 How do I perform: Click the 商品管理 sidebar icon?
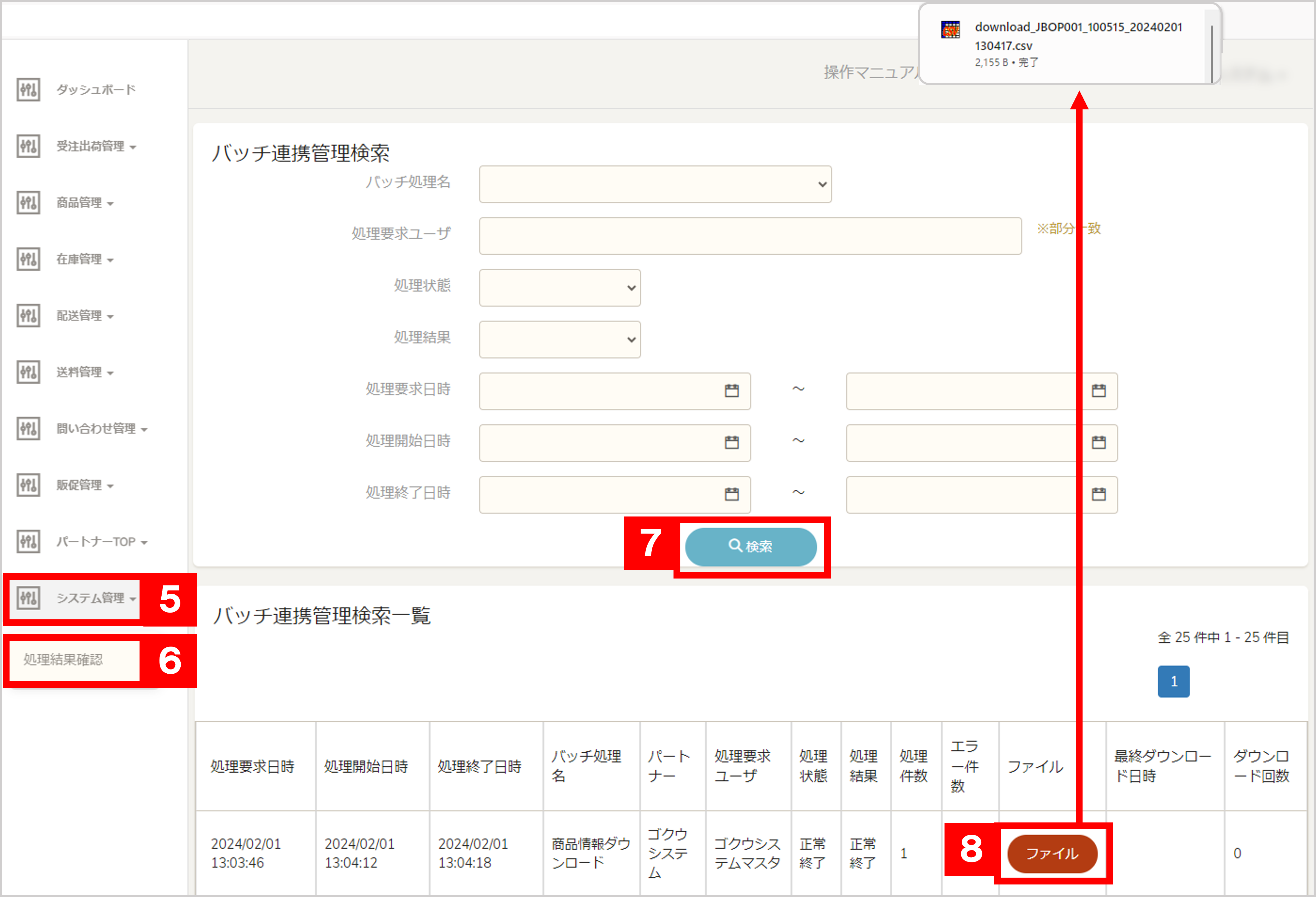click(28, 203)
